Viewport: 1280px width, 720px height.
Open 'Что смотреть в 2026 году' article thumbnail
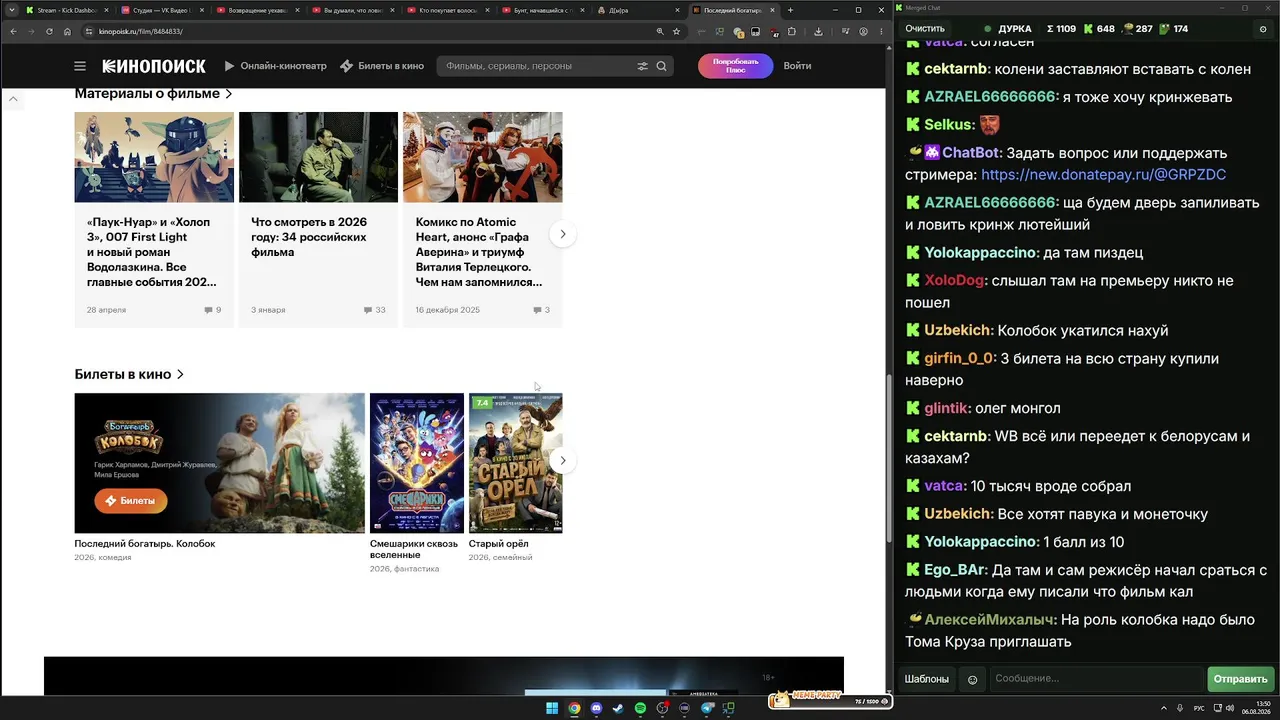(318, 157)
